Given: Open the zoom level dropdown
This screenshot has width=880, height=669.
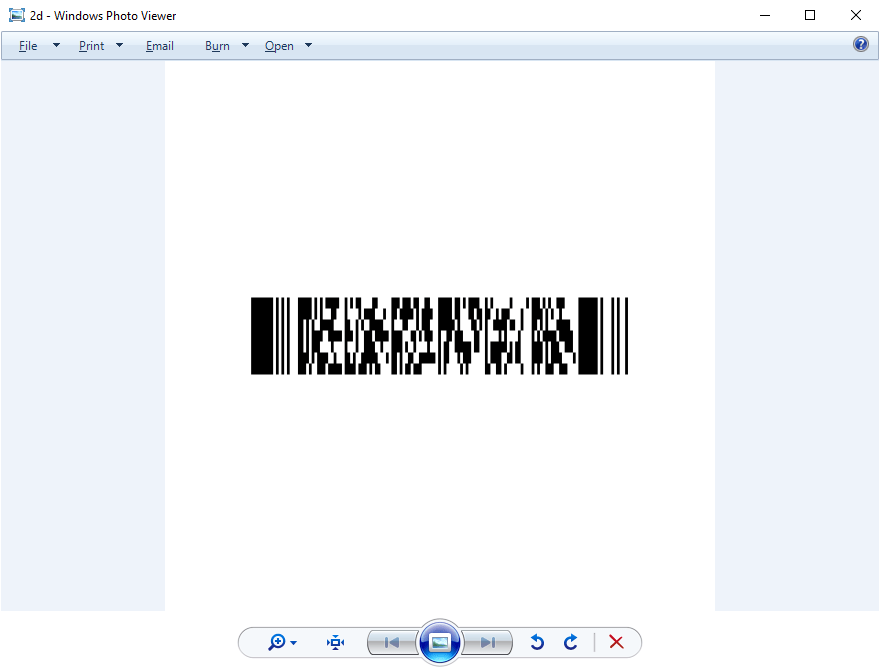Looking at the screenshot, I should tap(291, 642).
